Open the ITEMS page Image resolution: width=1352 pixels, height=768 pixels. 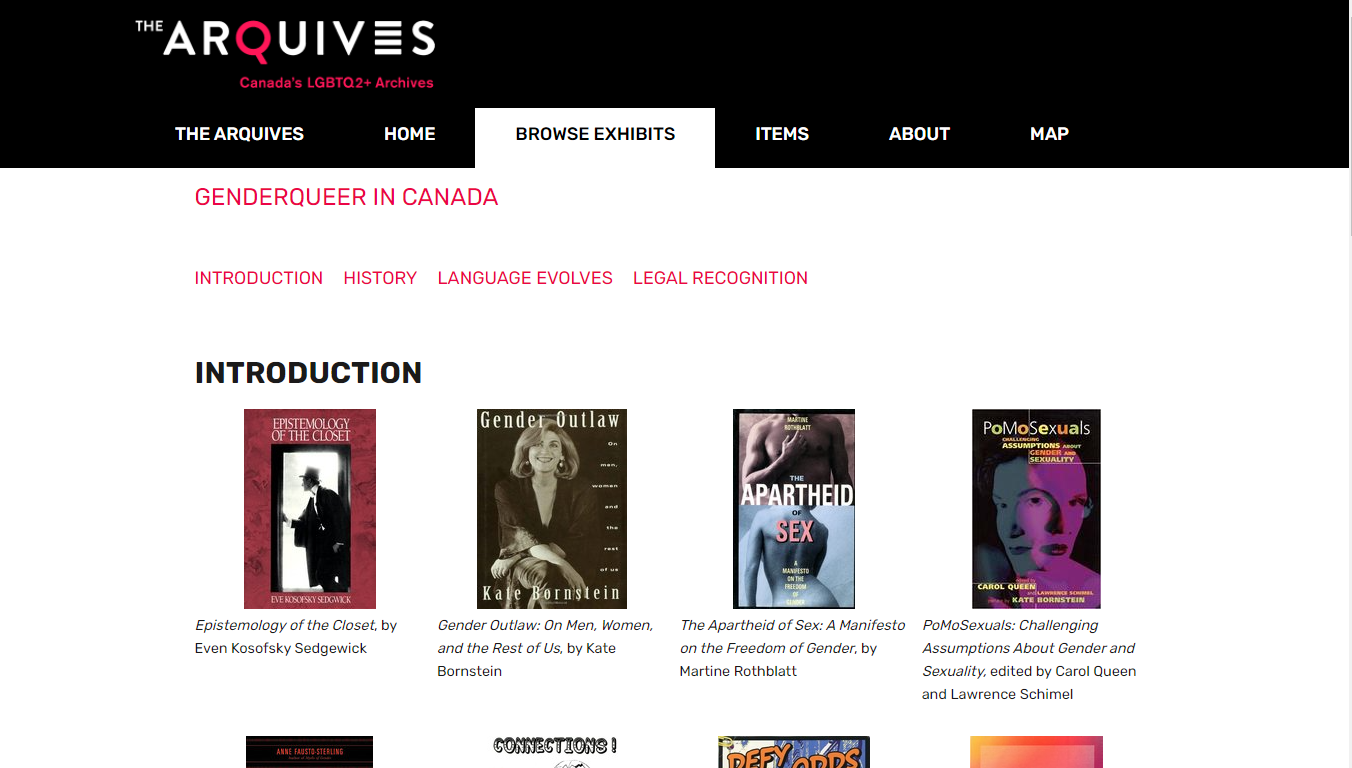[x=782, y=133]
